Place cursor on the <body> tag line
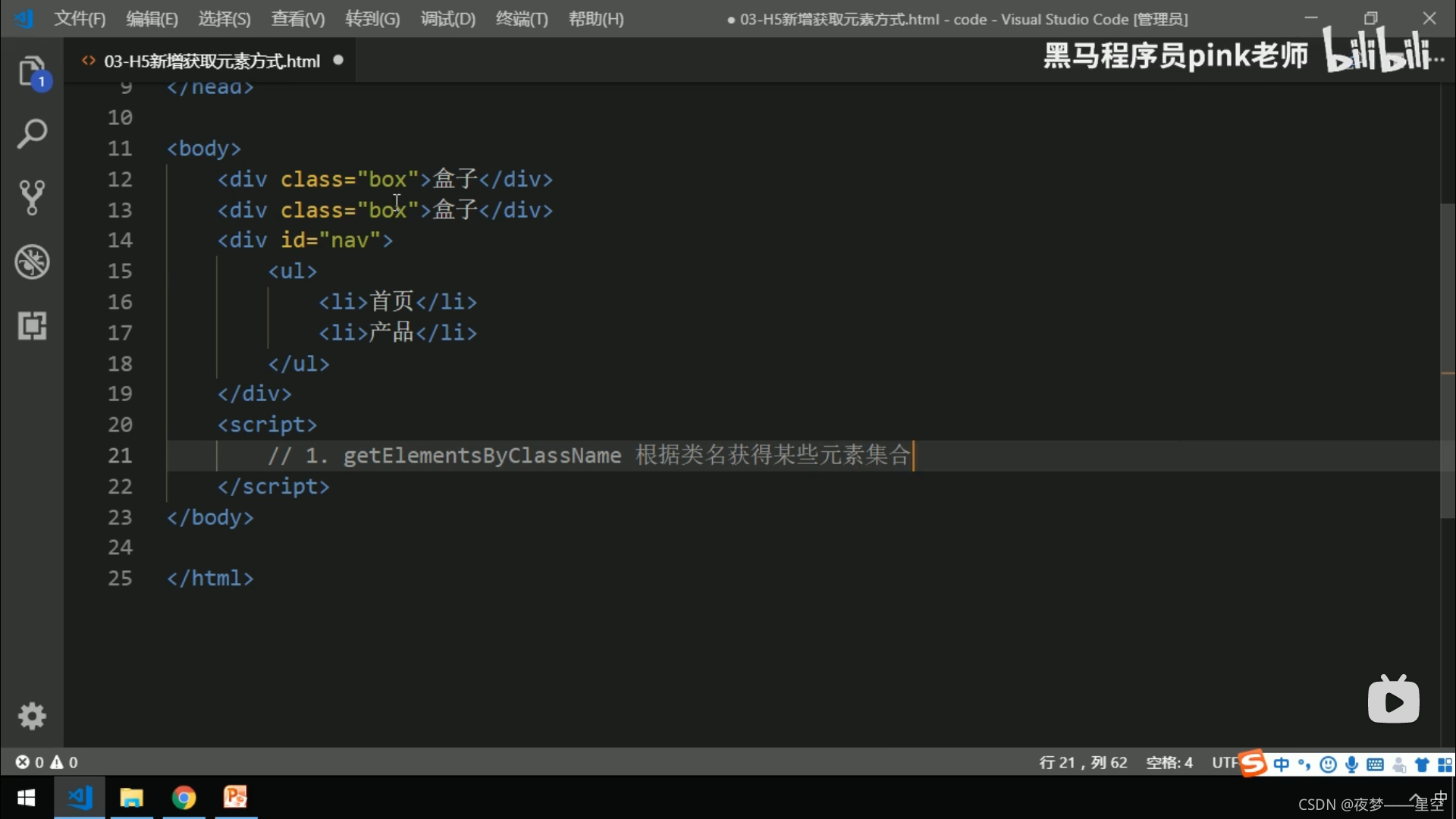1456x819 pixels. [204, 149]
